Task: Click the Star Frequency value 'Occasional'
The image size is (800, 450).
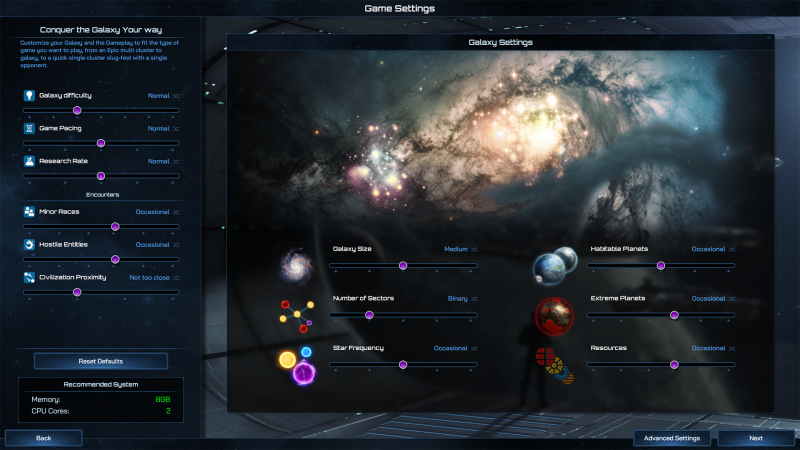Action: click(x=451, y=348)
